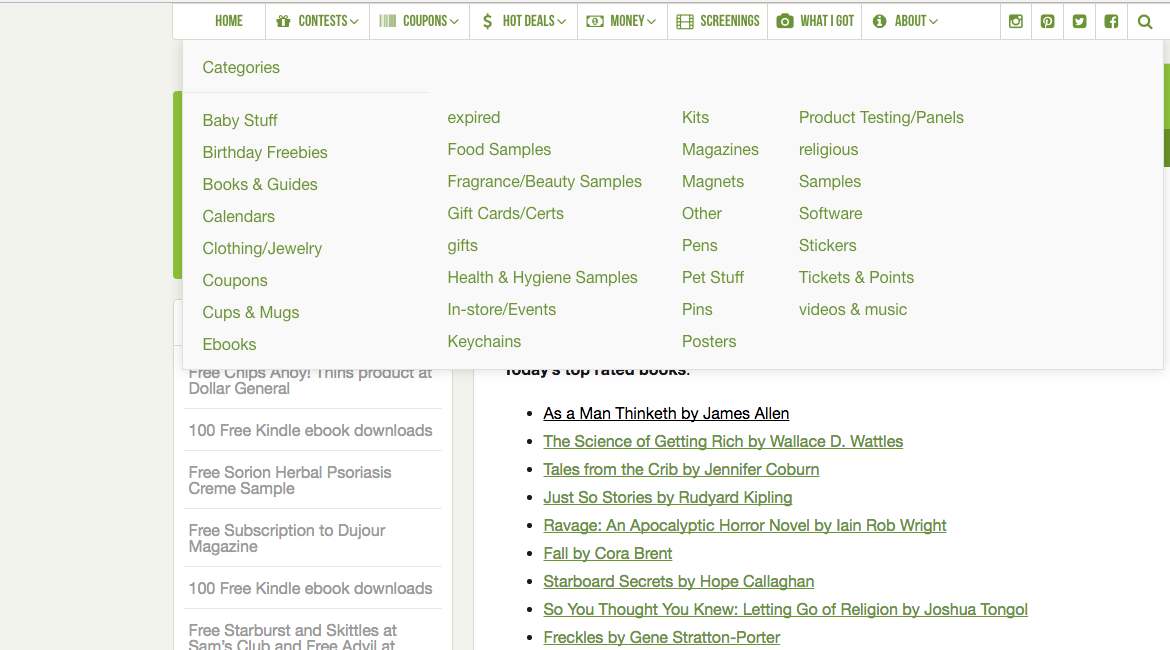
Task: Open the Screenings menu item
Action: (729, 21)
